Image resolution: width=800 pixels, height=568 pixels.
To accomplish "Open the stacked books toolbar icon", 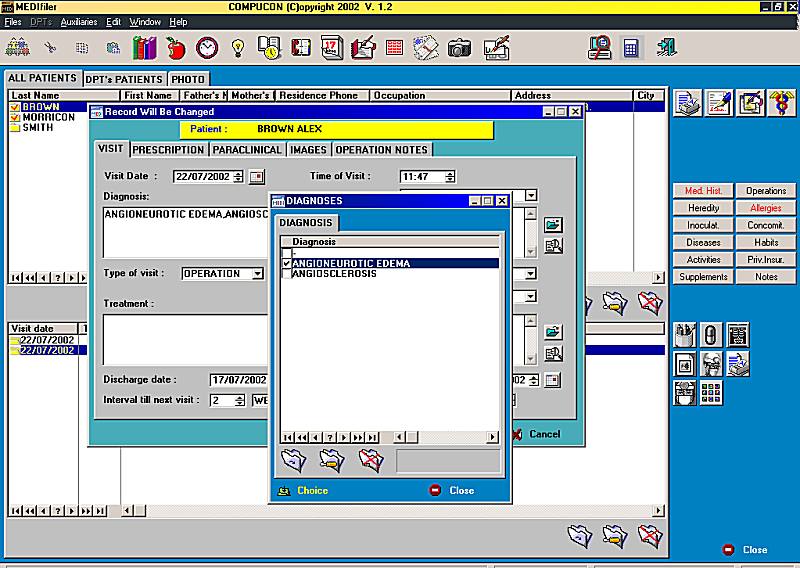I will (144, 48).
